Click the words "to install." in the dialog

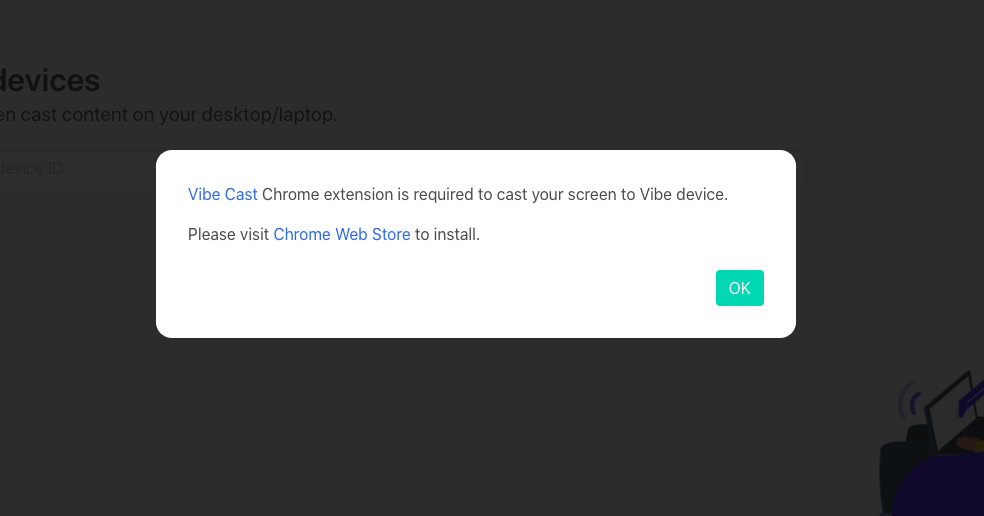[447, 234]
